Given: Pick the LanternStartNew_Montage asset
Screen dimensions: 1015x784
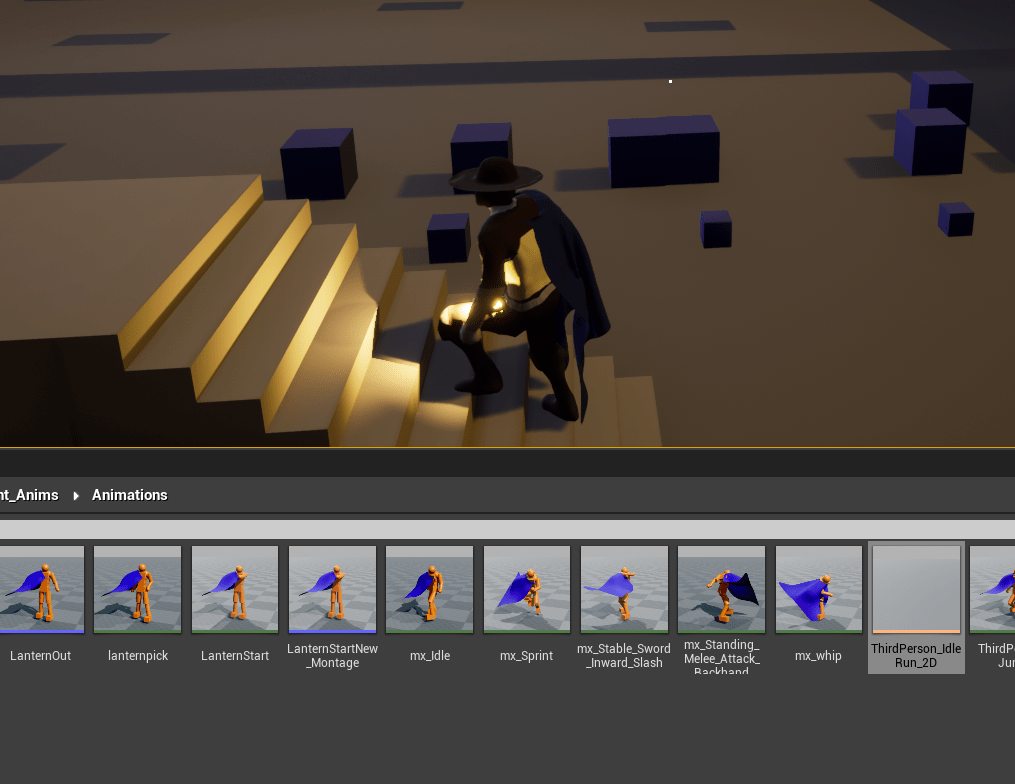Looking at the screenshot, I should (332, 590).
